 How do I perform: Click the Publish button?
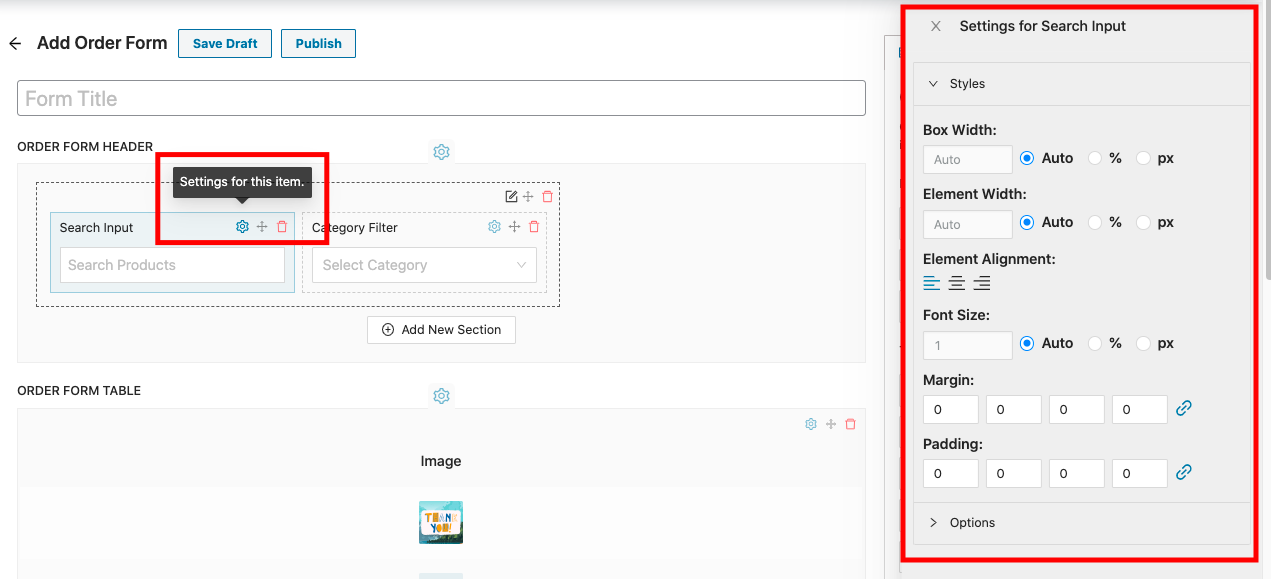(x=318, y=44)
